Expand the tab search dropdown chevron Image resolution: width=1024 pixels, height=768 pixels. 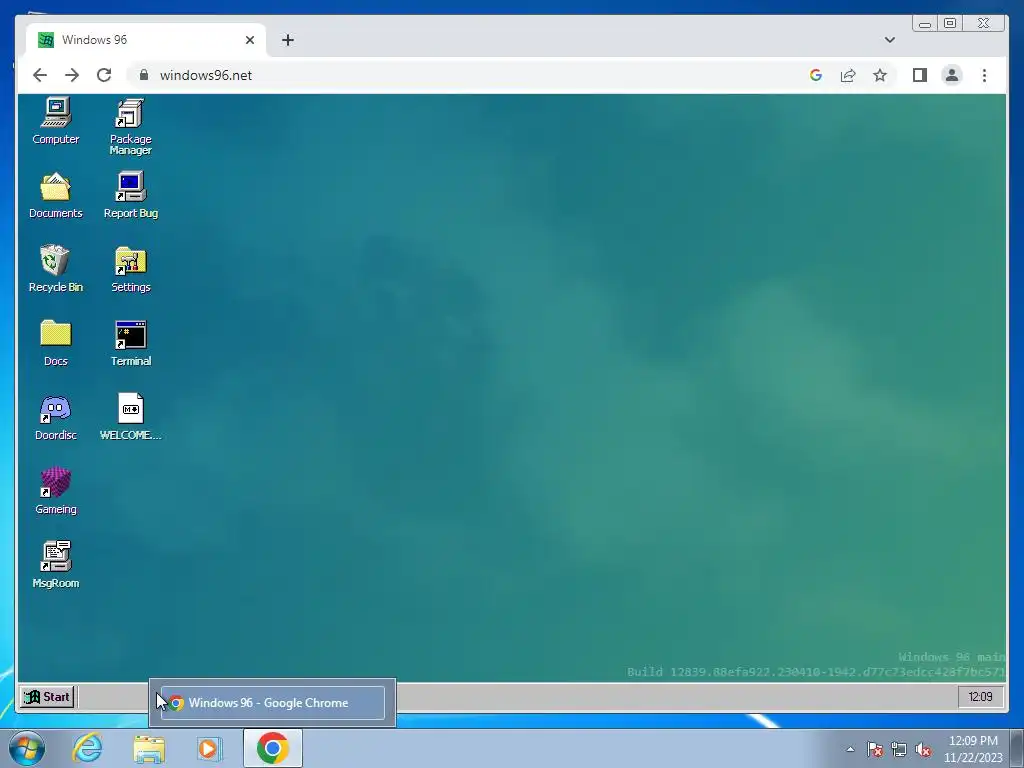(889, 40)
